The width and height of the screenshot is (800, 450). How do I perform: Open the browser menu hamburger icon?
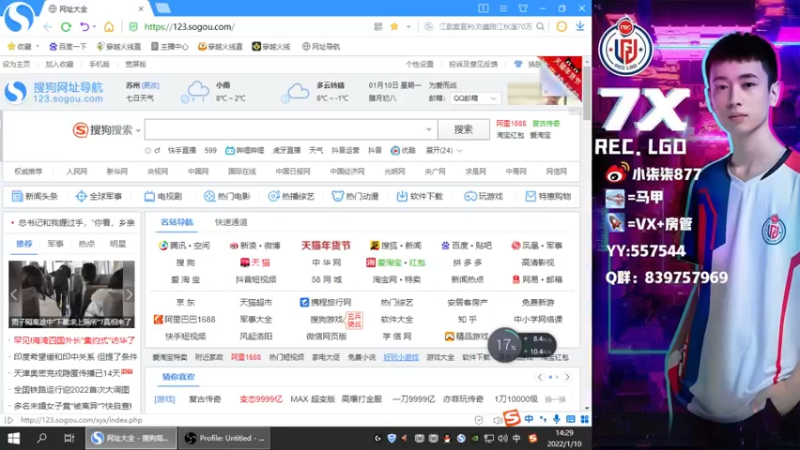point(503,8)
